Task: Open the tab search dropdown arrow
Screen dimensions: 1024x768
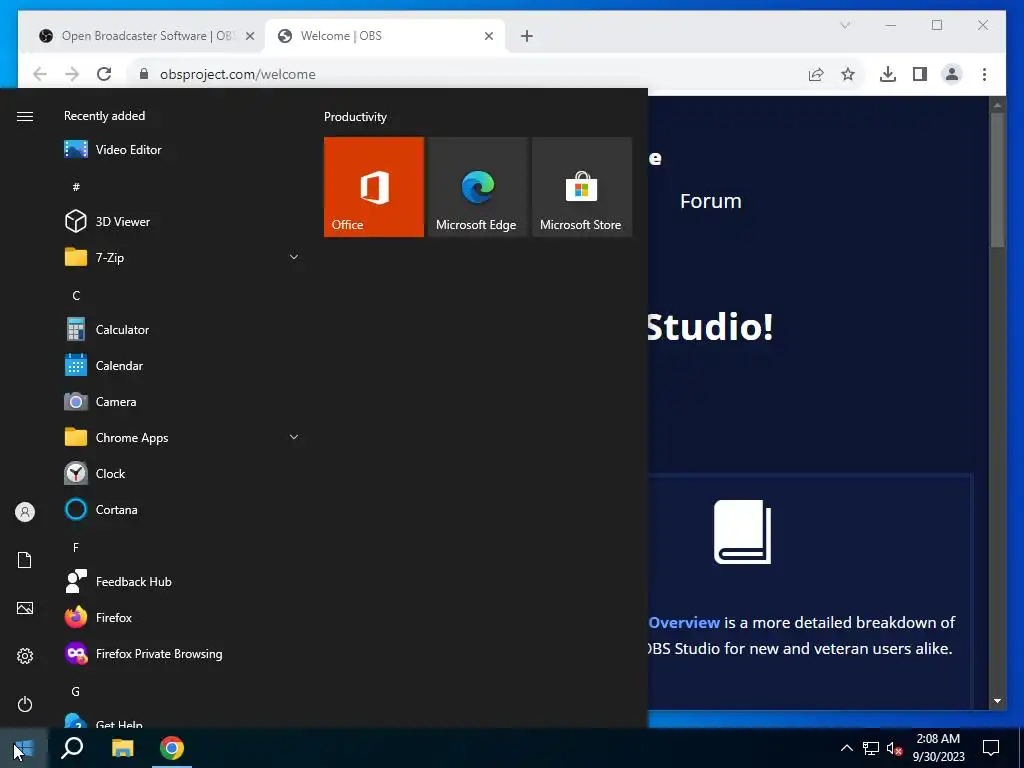Action: point(844,25)
